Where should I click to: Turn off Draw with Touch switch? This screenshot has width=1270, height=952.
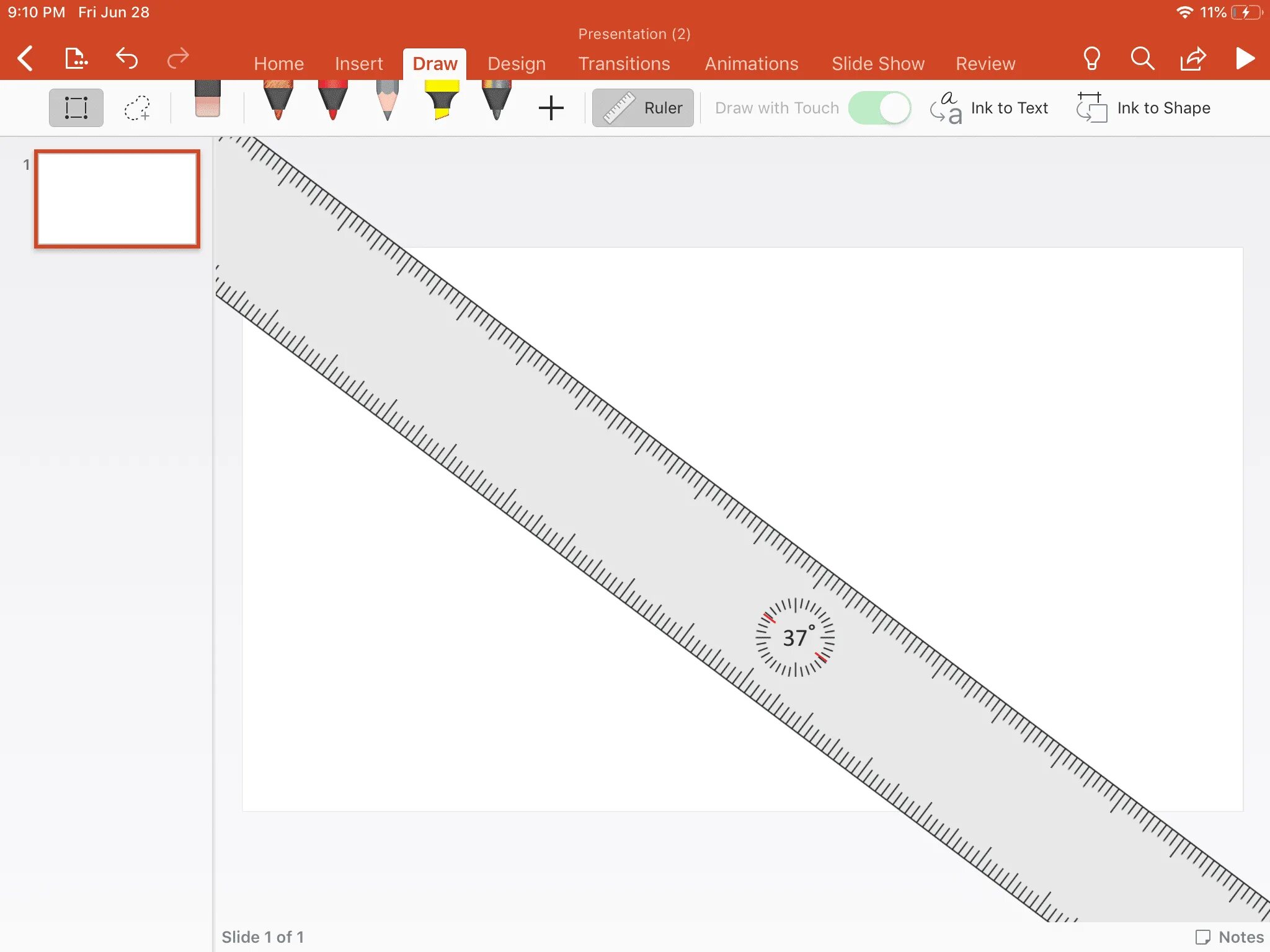tap(879, 108)
